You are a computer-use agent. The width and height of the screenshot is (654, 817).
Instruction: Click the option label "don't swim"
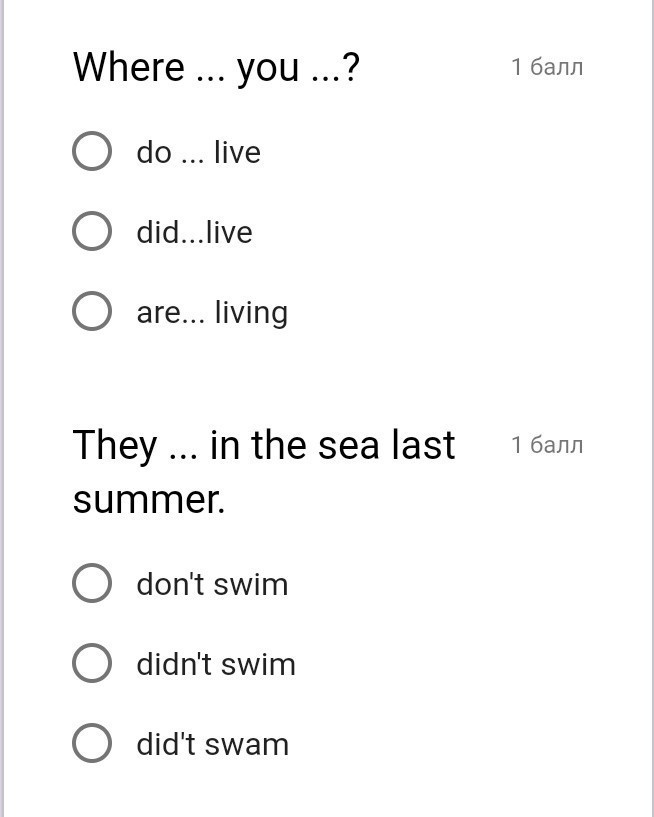pos(211,584)
